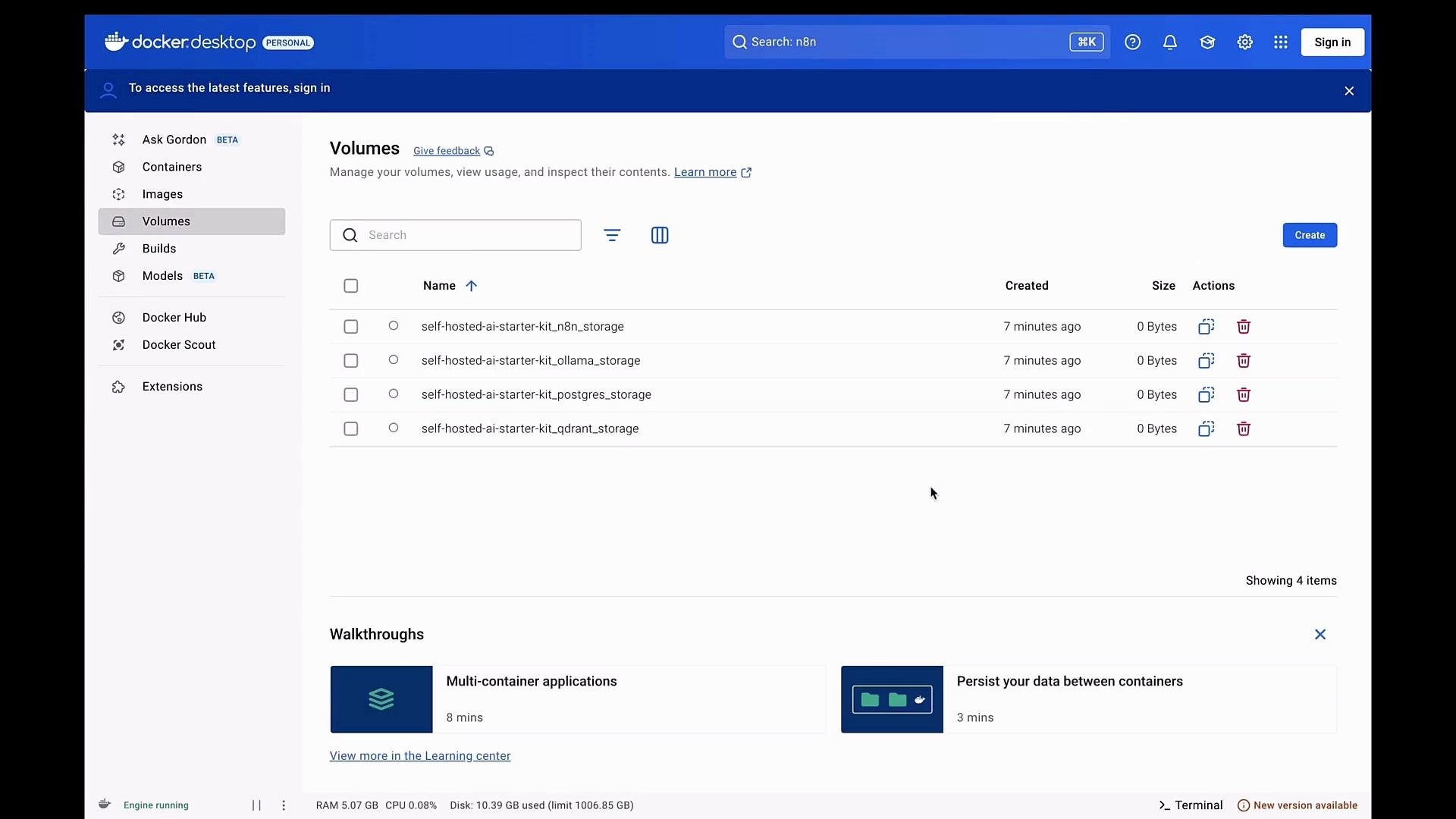Open Persist your data between containers walkthrough

click(1089, 700)
